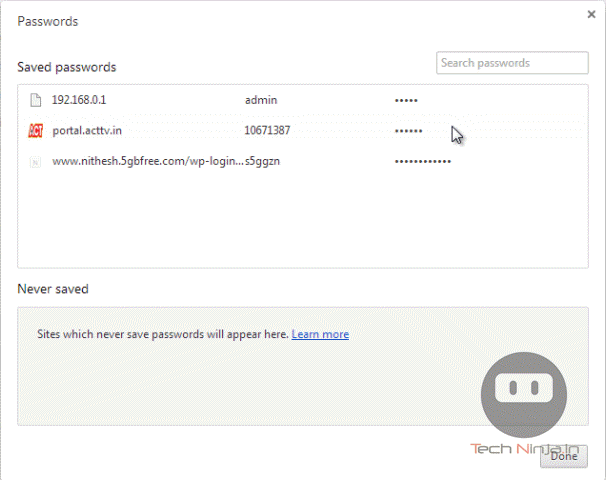Click the gray ninja face watermark logo
Screen dimensions: 606x480
coord(524,394)
